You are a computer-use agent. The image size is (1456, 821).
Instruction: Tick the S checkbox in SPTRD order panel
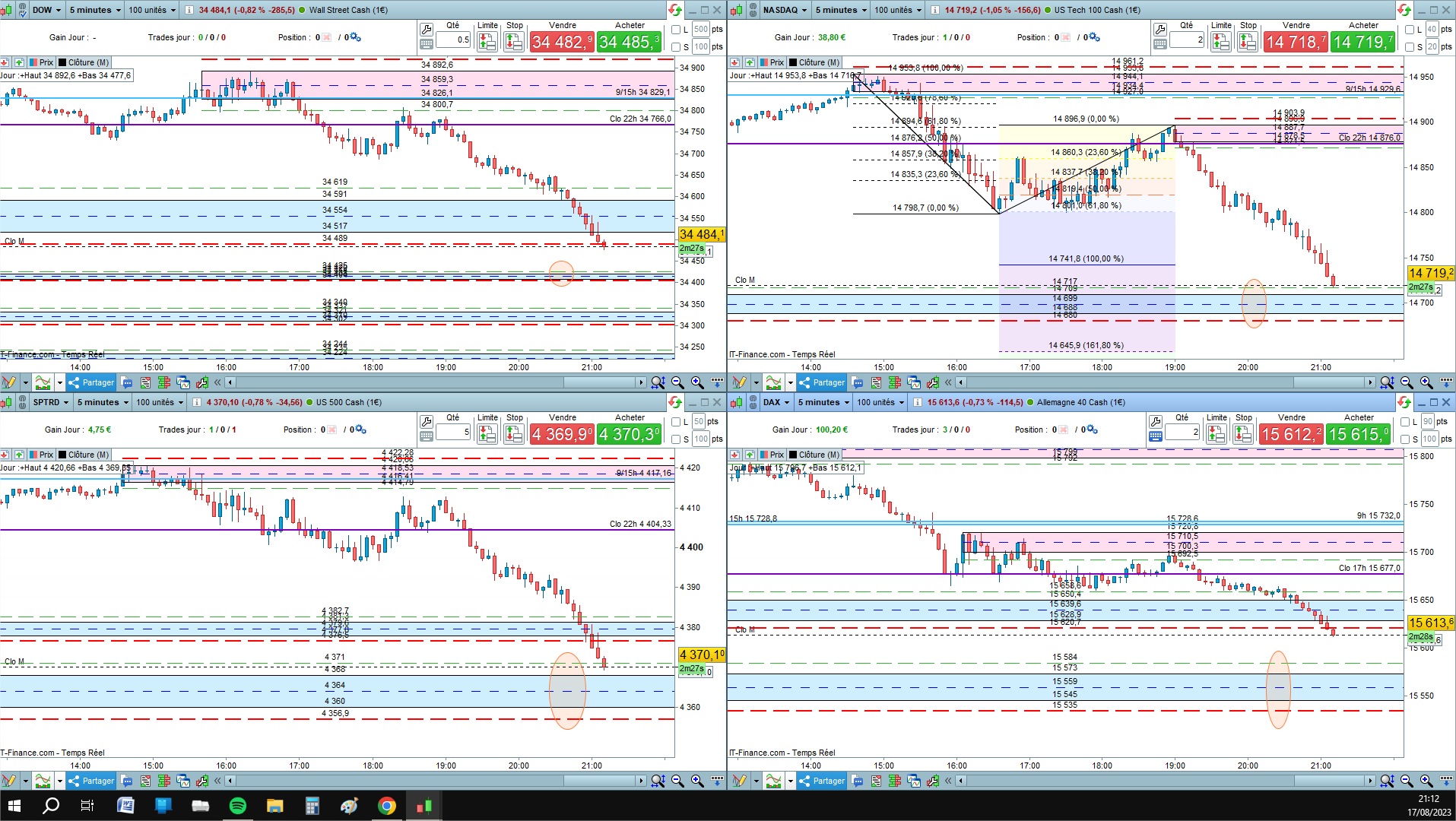[x=676, y=439]
